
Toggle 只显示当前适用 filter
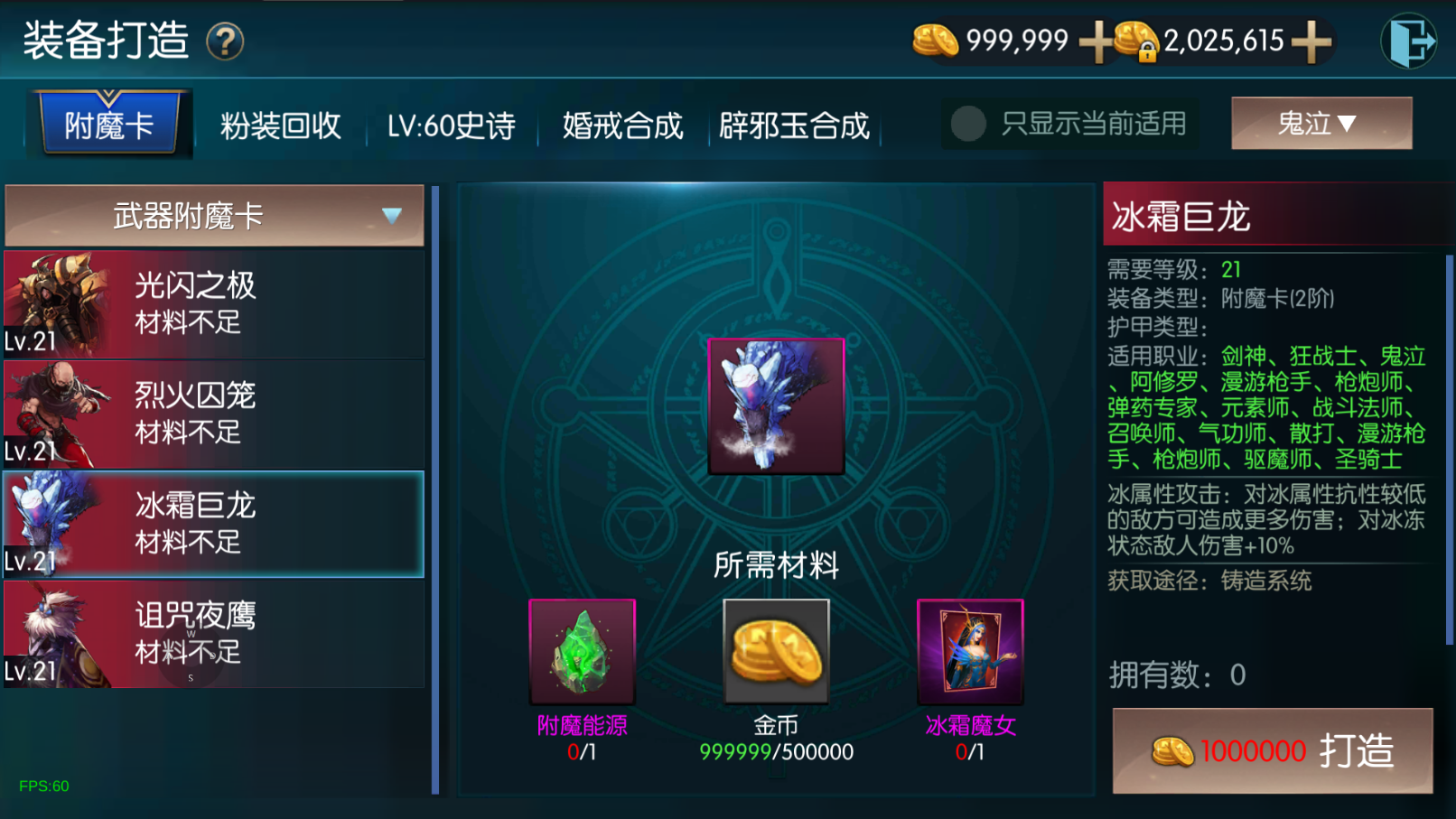point(1071,124)
